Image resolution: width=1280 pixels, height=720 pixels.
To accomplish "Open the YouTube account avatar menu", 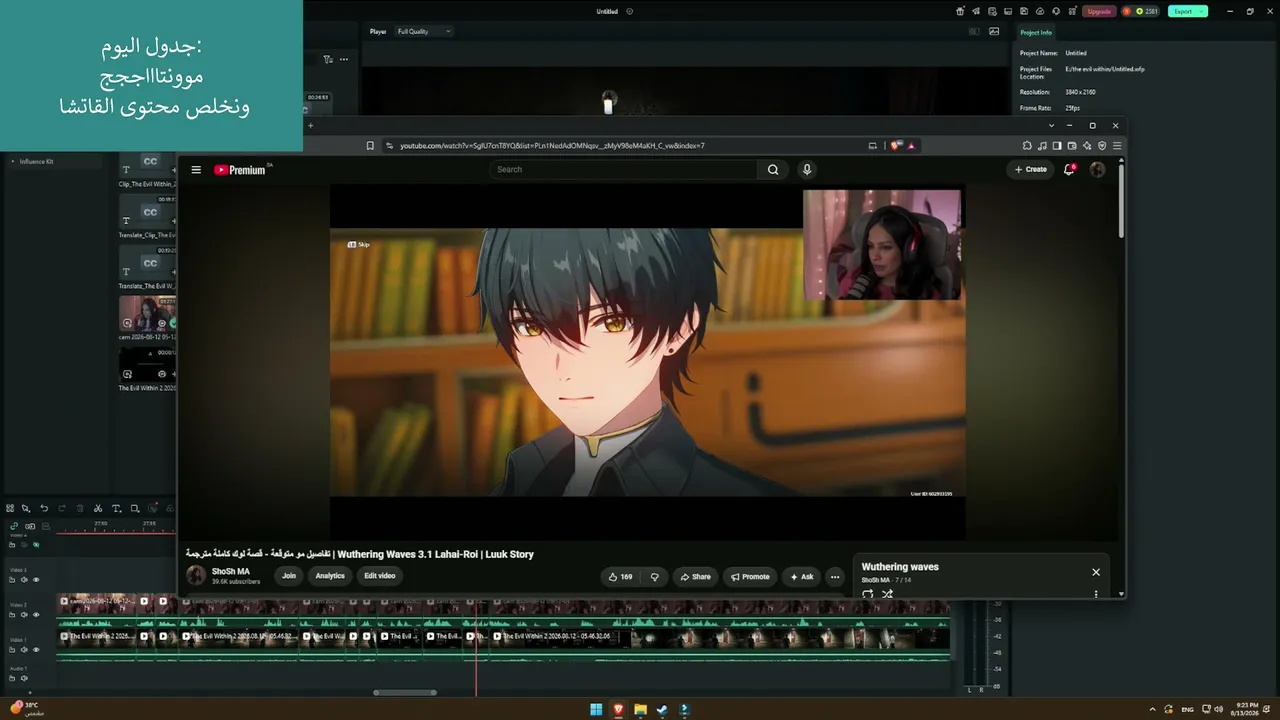I will (x=1097, y=170).
